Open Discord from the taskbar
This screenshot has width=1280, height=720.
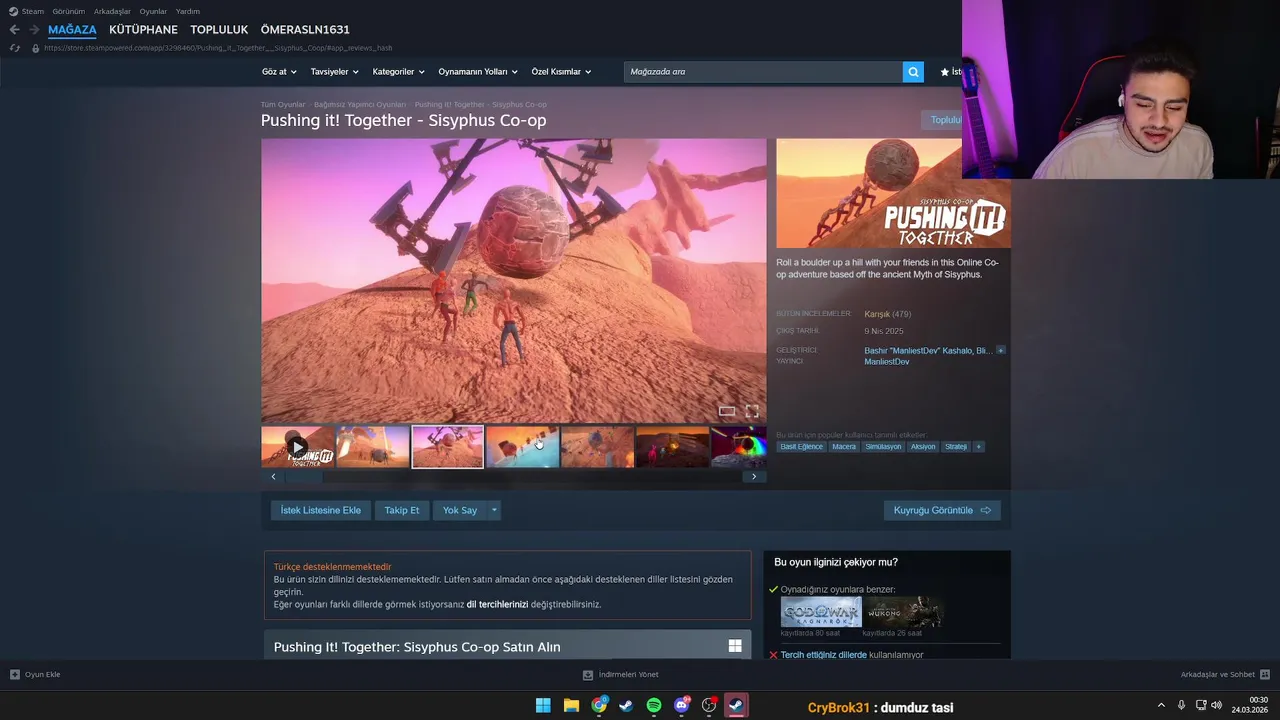pyautogui.click(x=682, y=706)
